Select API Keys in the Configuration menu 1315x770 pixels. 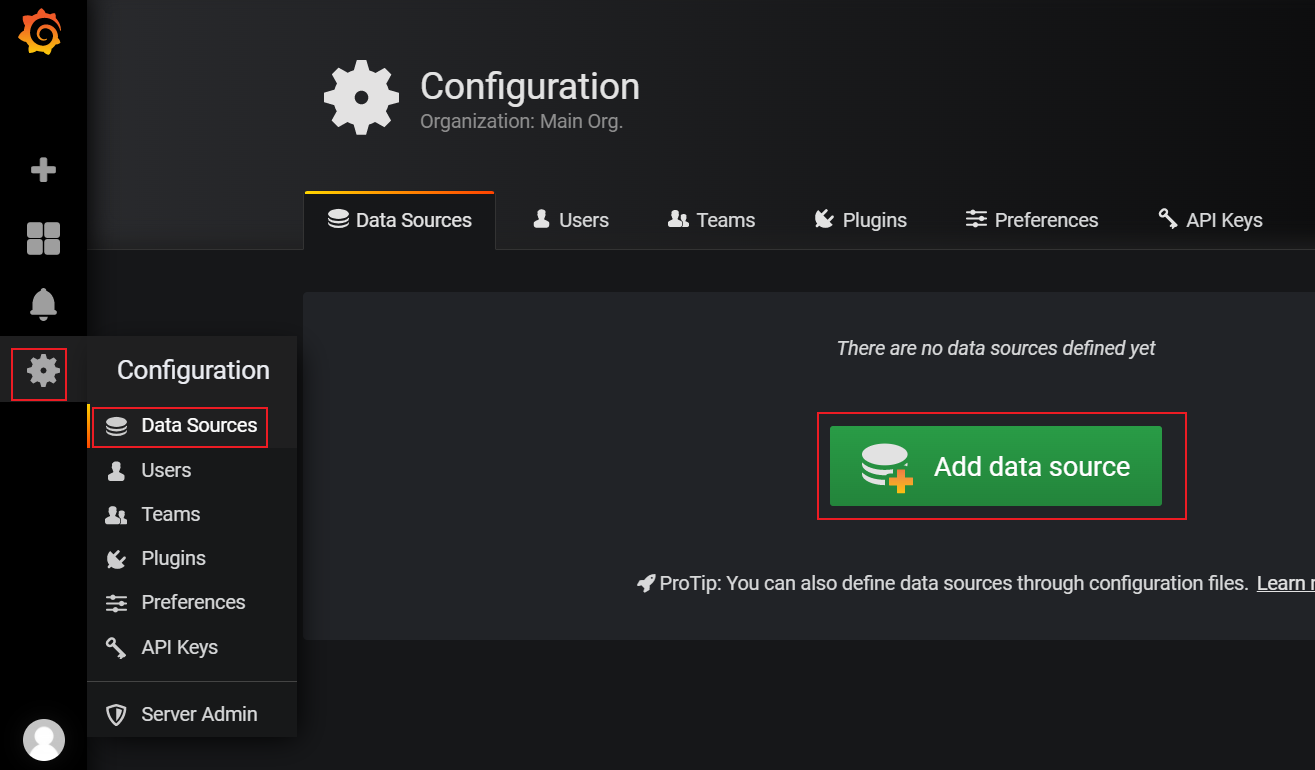(x=179, y=647)
